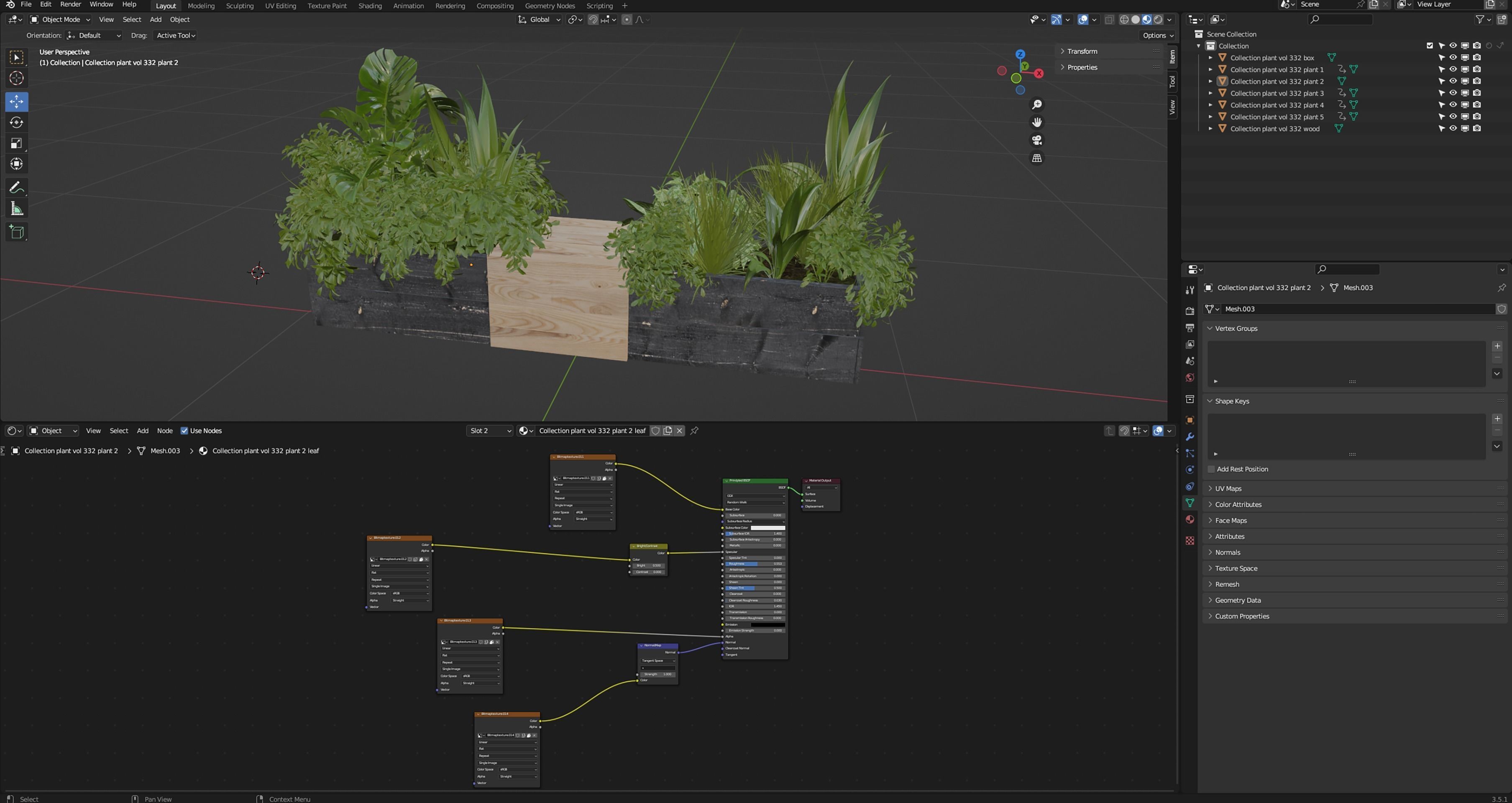Open the Modifiers wrench tab
Viewport: 1512px width, 803px height.
pos(1190,437)
